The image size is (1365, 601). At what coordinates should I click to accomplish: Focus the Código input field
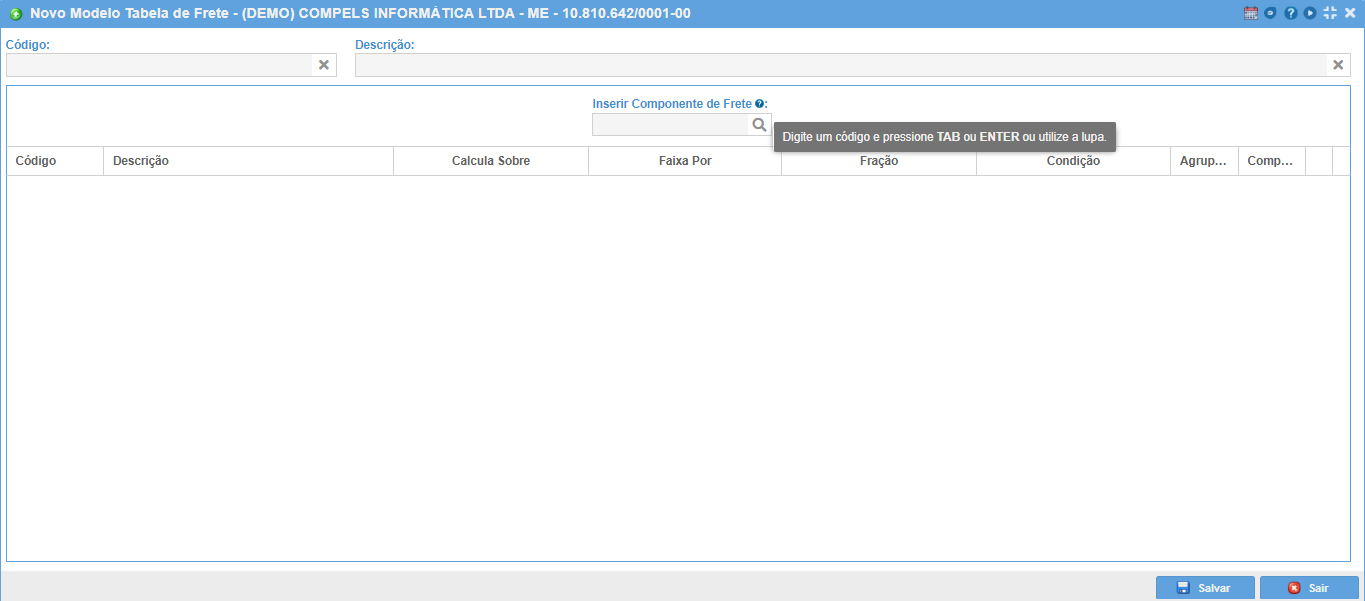[160, 65]
